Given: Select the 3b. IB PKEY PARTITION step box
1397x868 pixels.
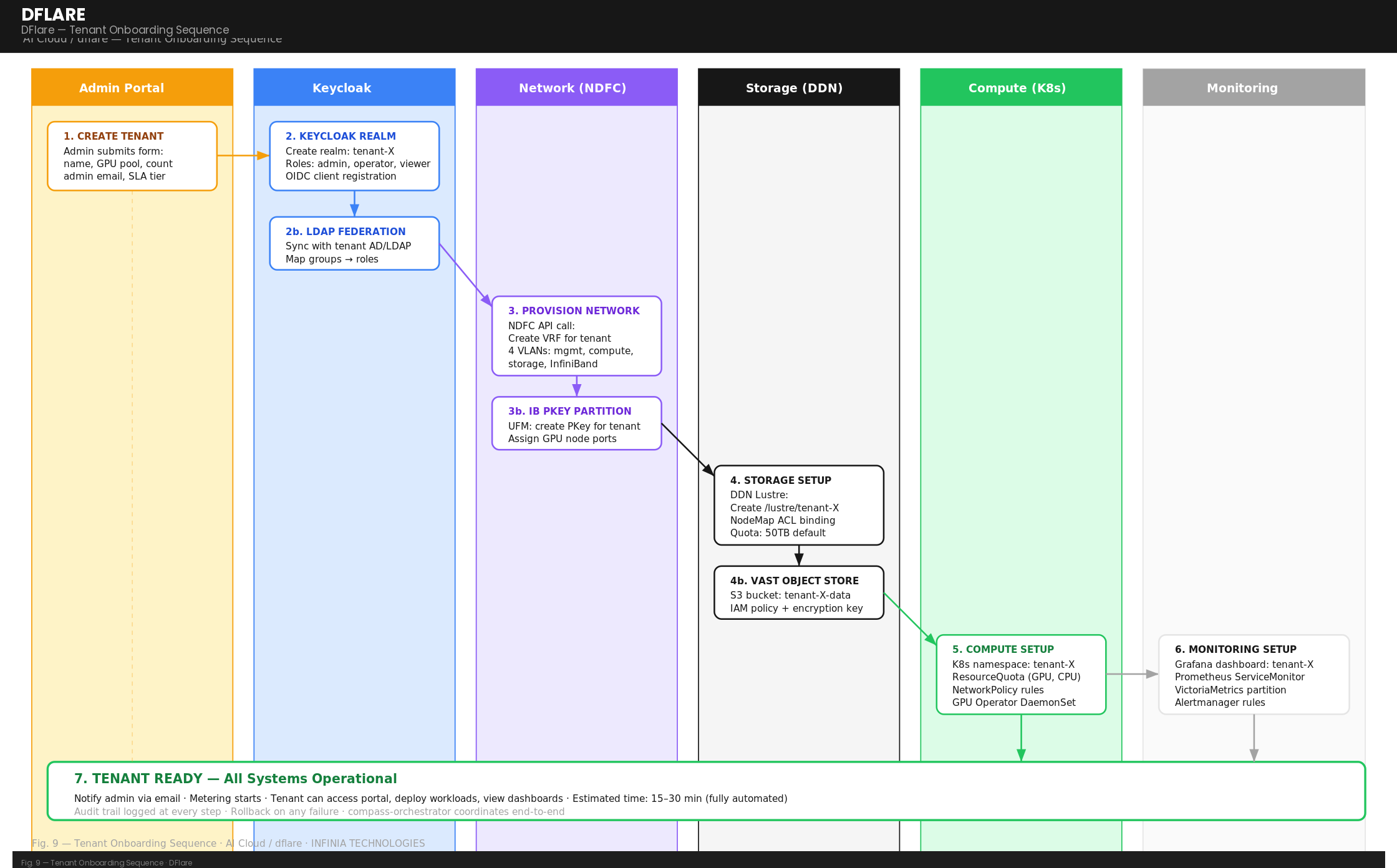Looking at the screenshot, I should point(576,424).
